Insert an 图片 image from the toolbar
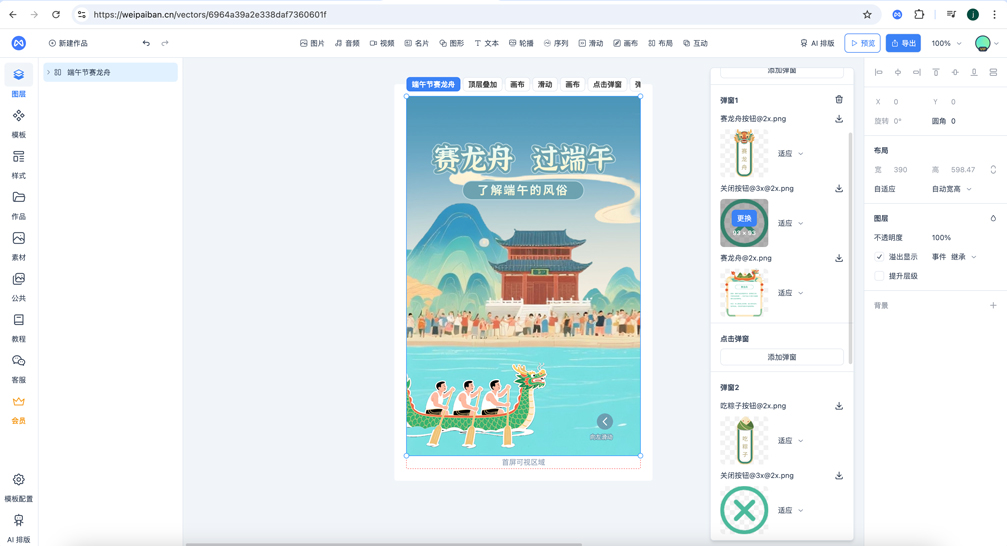 312,44
